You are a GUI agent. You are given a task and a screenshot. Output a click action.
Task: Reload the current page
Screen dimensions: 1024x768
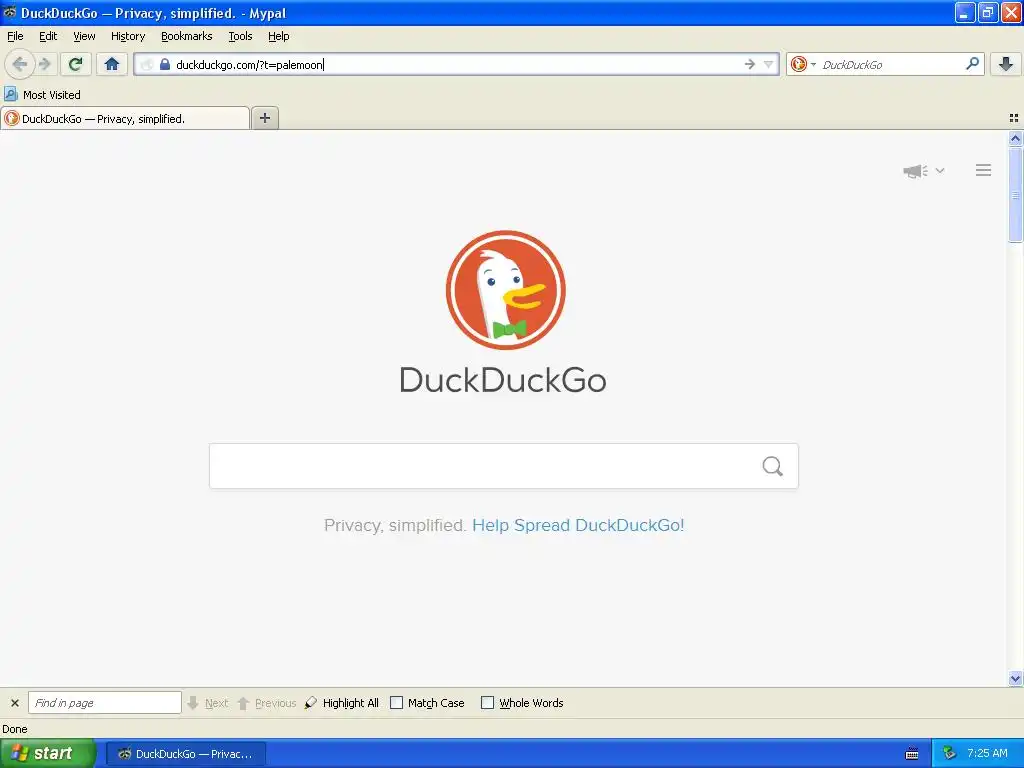[x=75, y=64]
